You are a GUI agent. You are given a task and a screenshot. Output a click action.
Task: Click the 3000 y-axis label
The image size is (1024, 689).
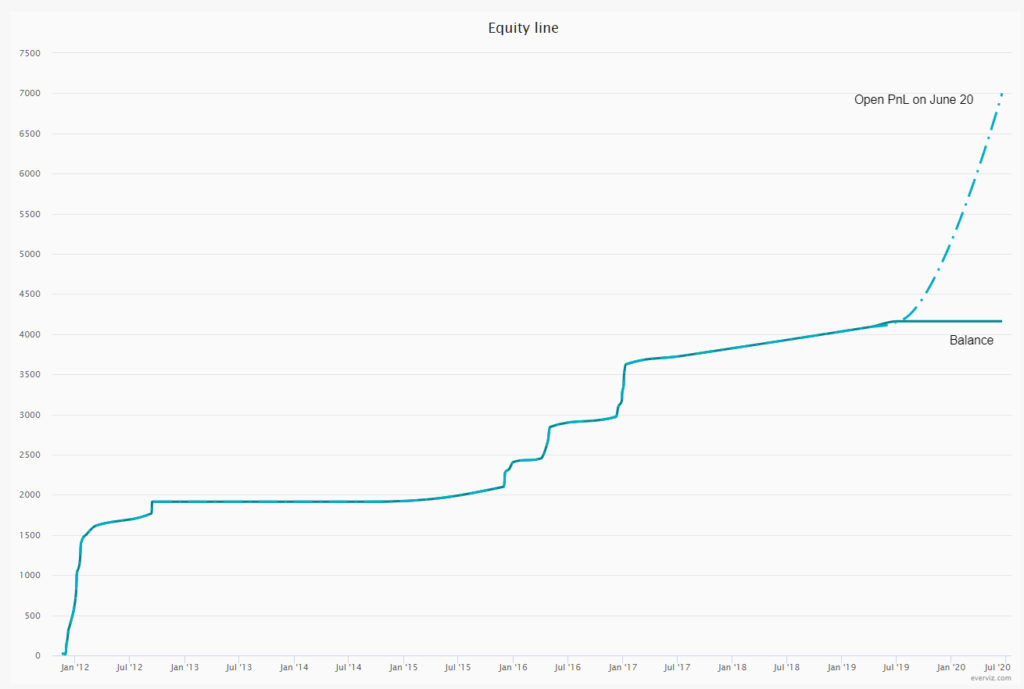coord(30,415)
